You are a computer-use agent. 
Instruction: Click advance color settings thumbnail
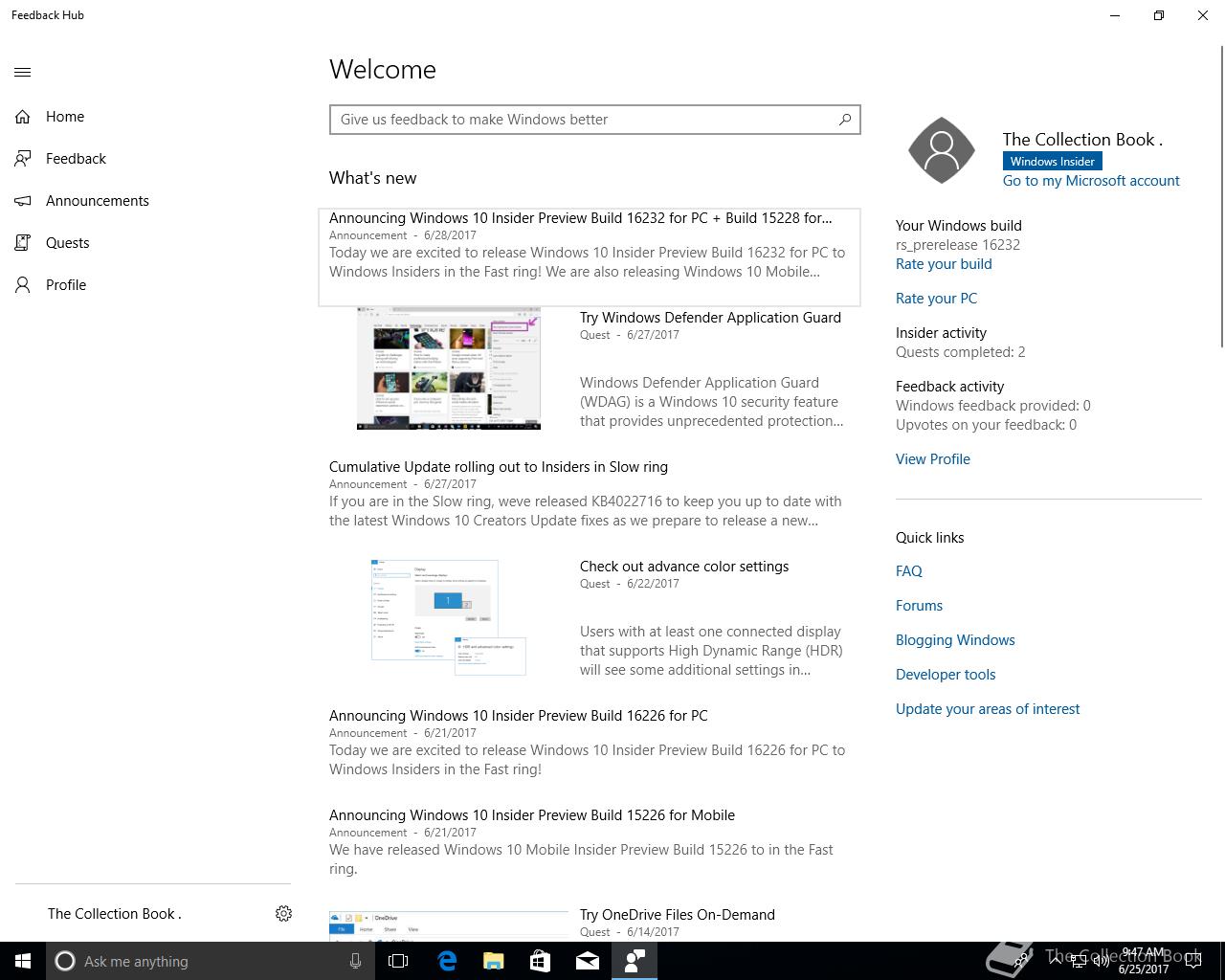tap(449, 617)
